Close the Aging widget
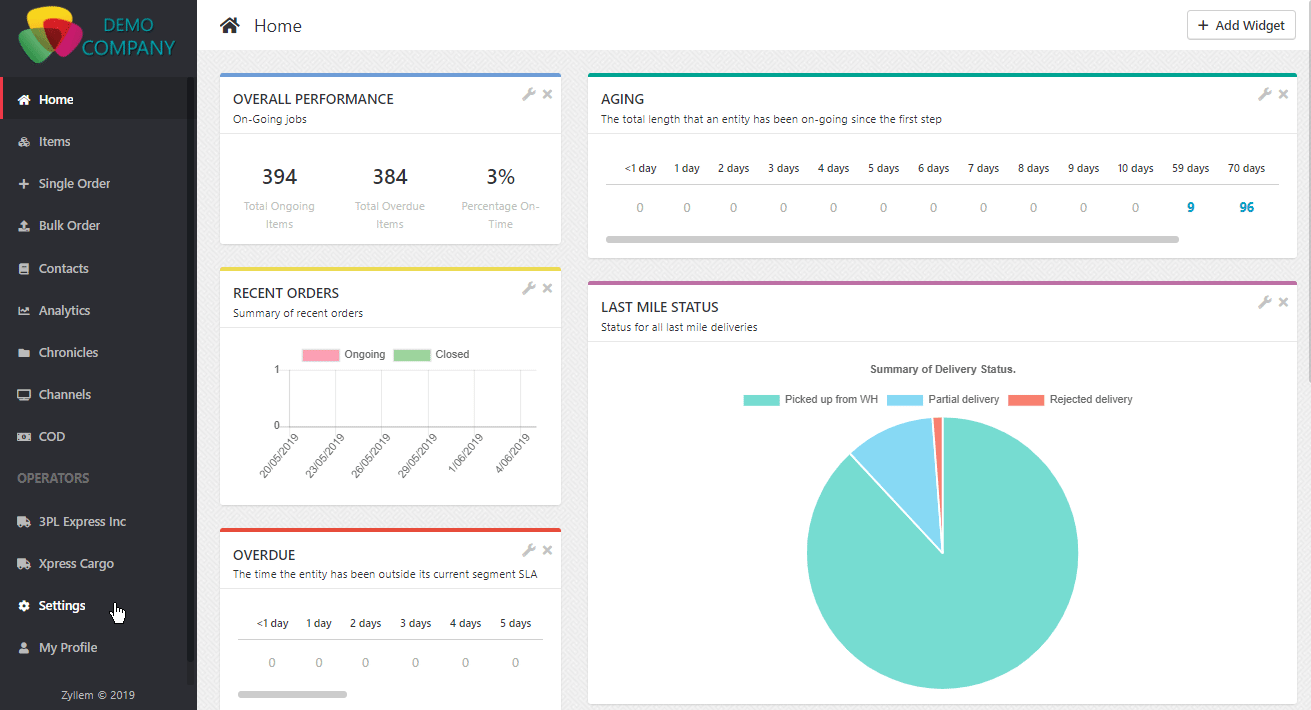The height and width of the screenshot is (710, 1311). coord(1283,94)
